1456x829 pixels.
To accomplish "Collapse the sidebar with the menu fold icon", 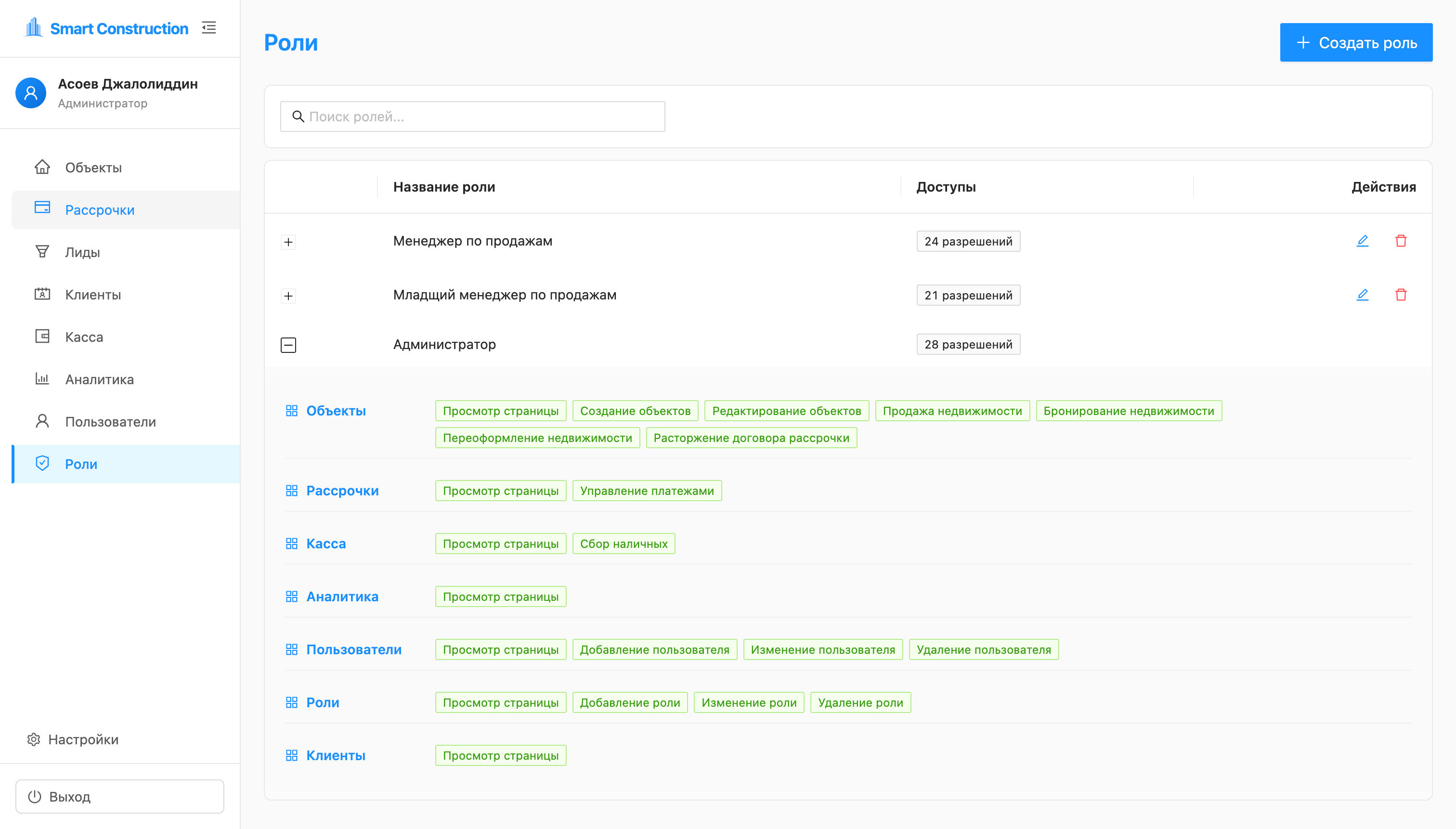I will pos(209,28).
